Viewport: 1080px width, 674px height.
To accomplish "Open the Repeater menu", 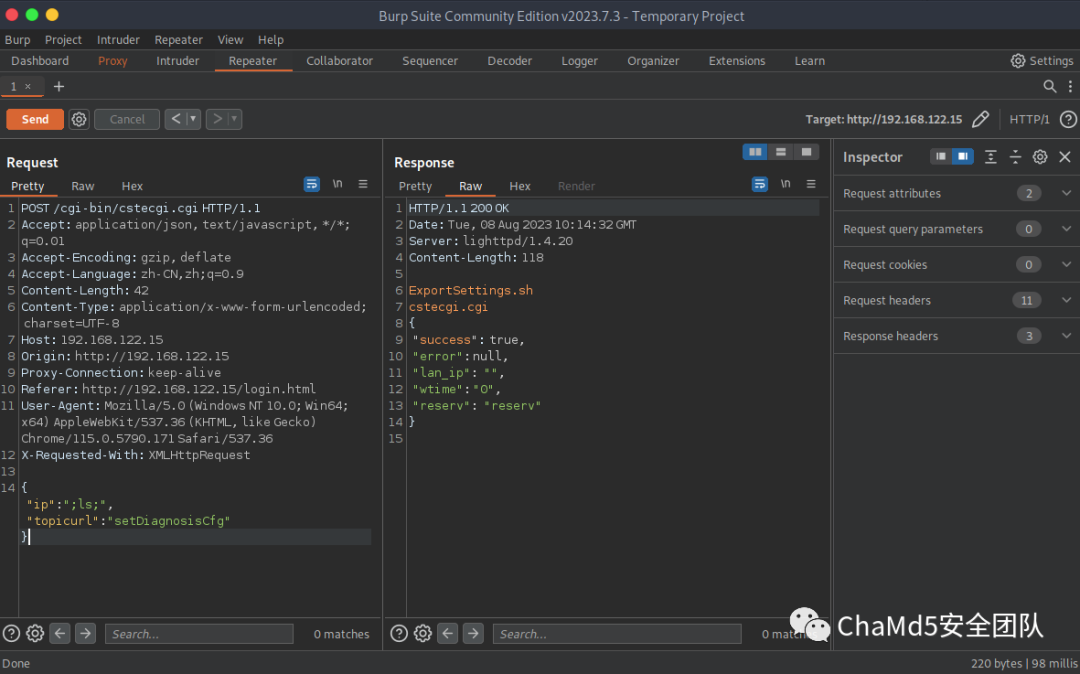I will [178, 40].
